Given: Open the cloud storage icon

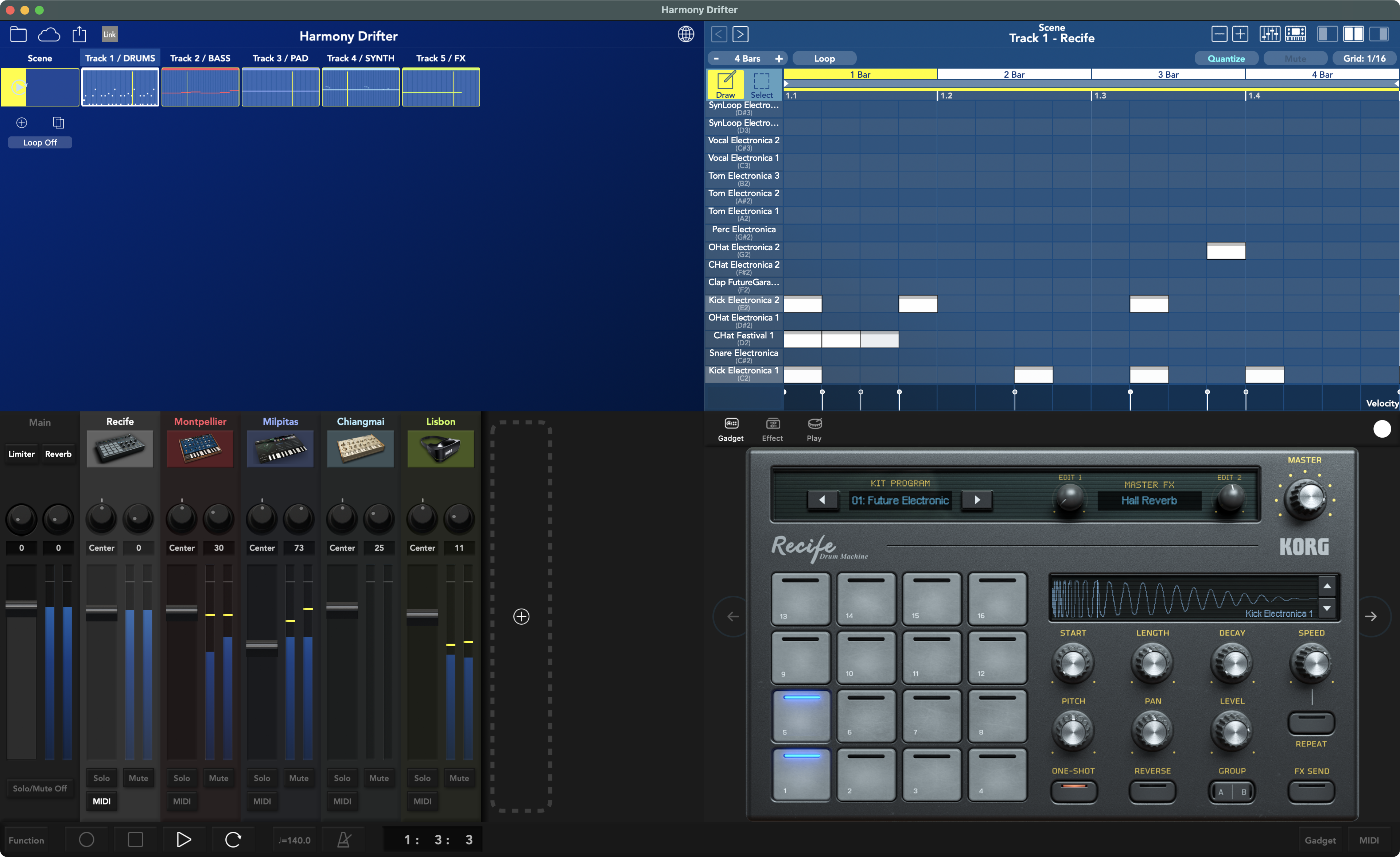Looking at the screenshot, I should coord(49,35).
